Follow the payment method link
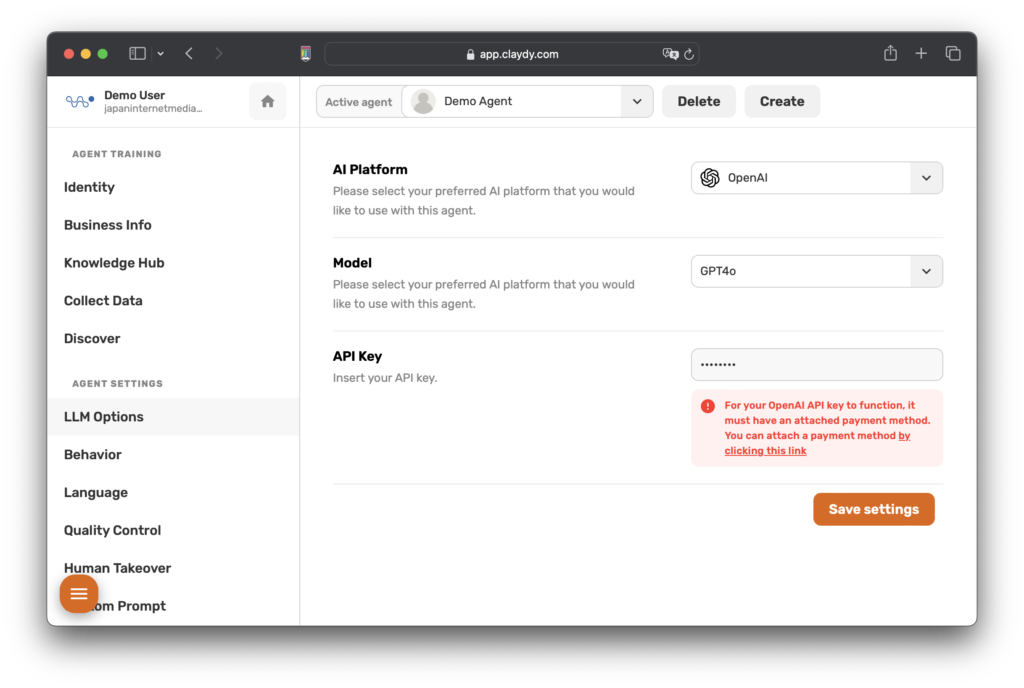Screen dimensions: 1024x688 (x=766, y=451)
